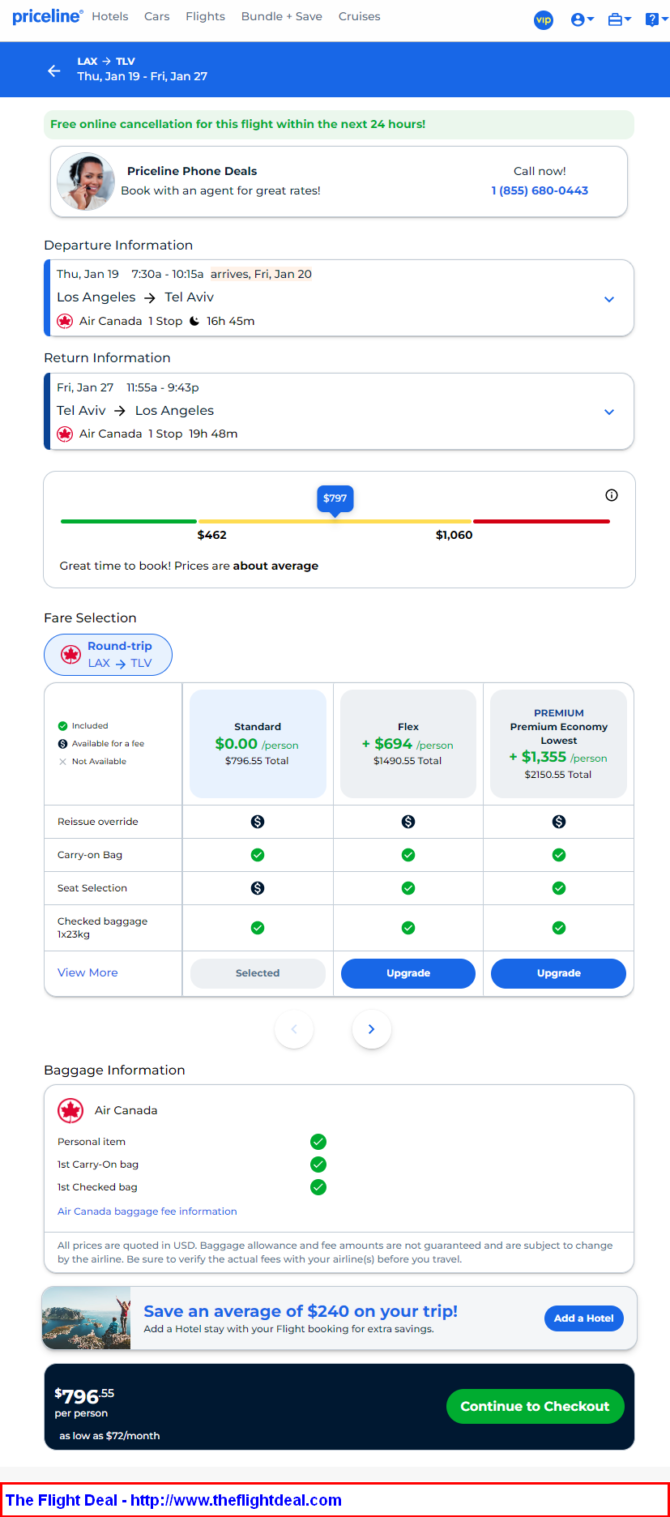The image size is (670, 1517).
Task: Click the Flex carry-on bag checkmark
Action: (408, 855)
